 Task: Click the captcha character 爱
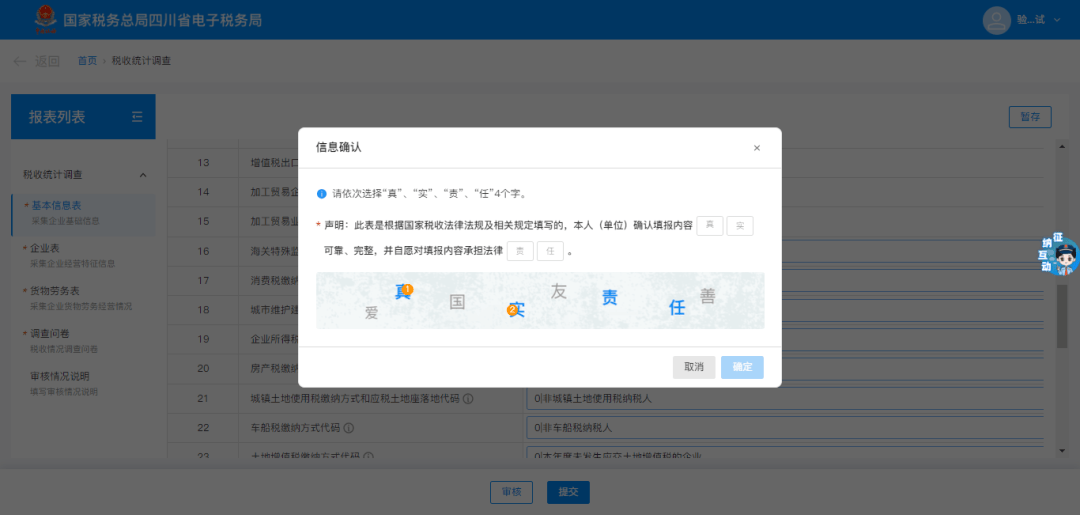point(372,313)
